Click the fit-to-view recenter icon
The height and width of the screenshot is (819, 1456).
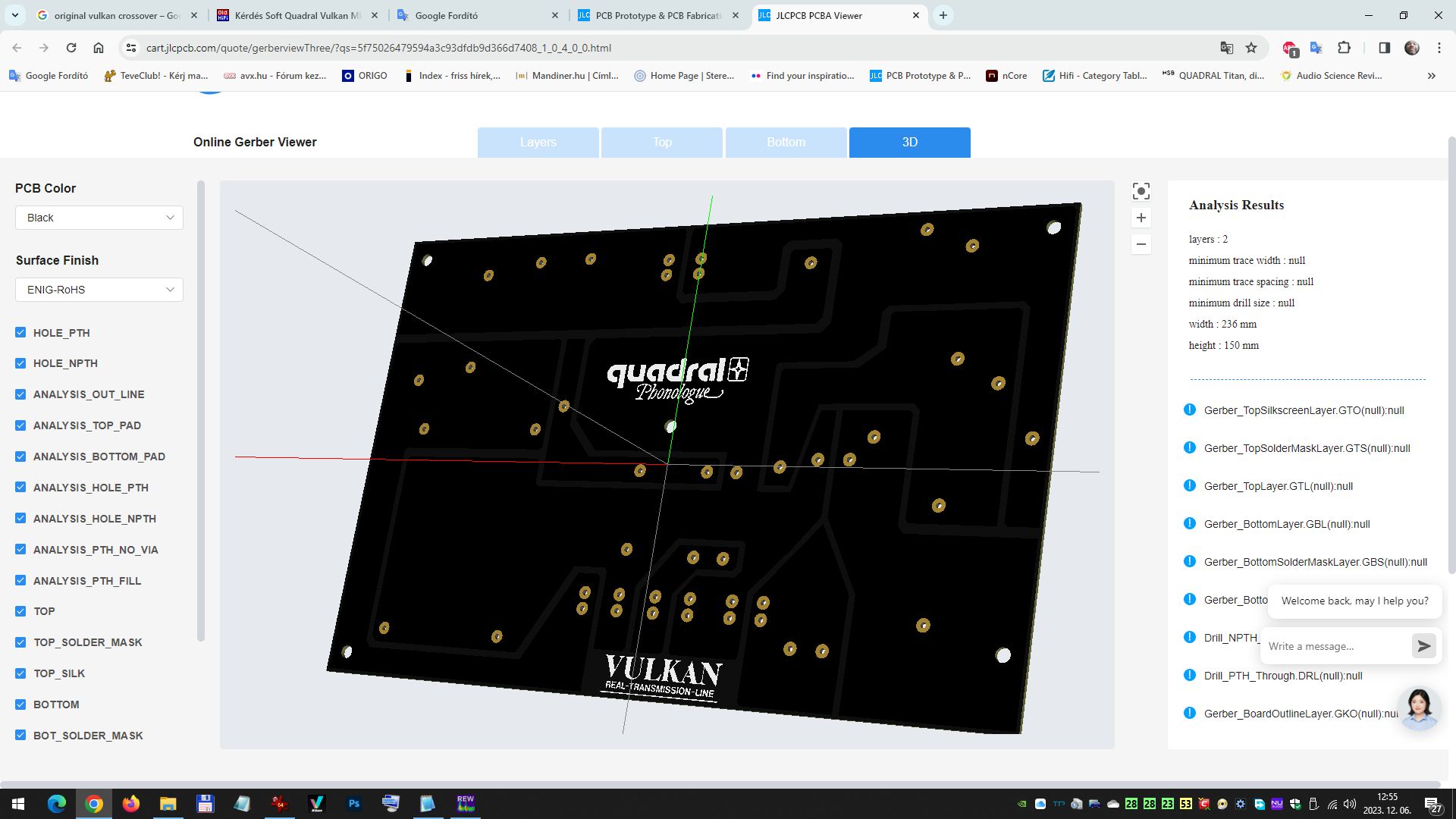tap(1141, 191)
